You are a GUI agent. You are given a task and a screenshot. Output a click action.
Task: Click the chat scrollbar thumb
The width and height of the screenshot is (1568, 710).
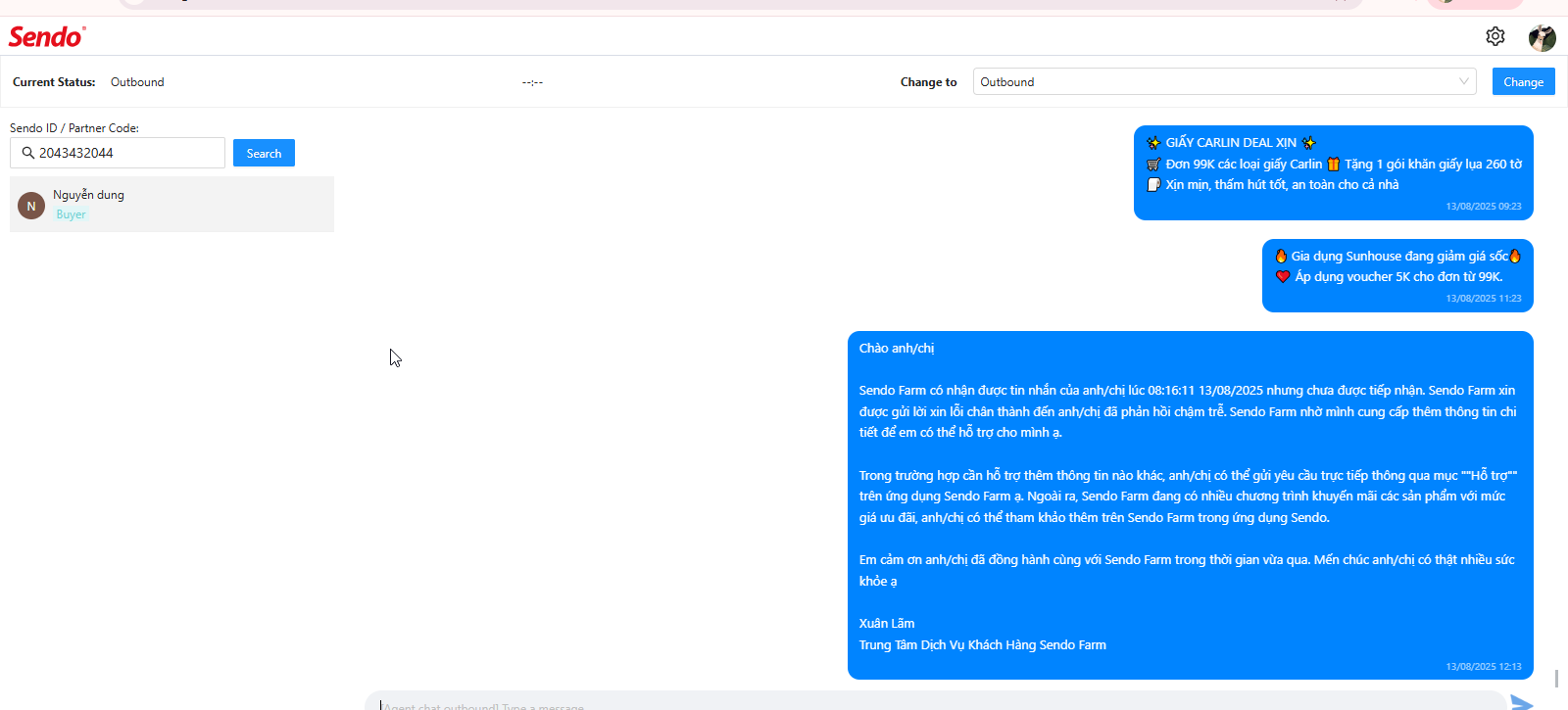pos(1556,678)
